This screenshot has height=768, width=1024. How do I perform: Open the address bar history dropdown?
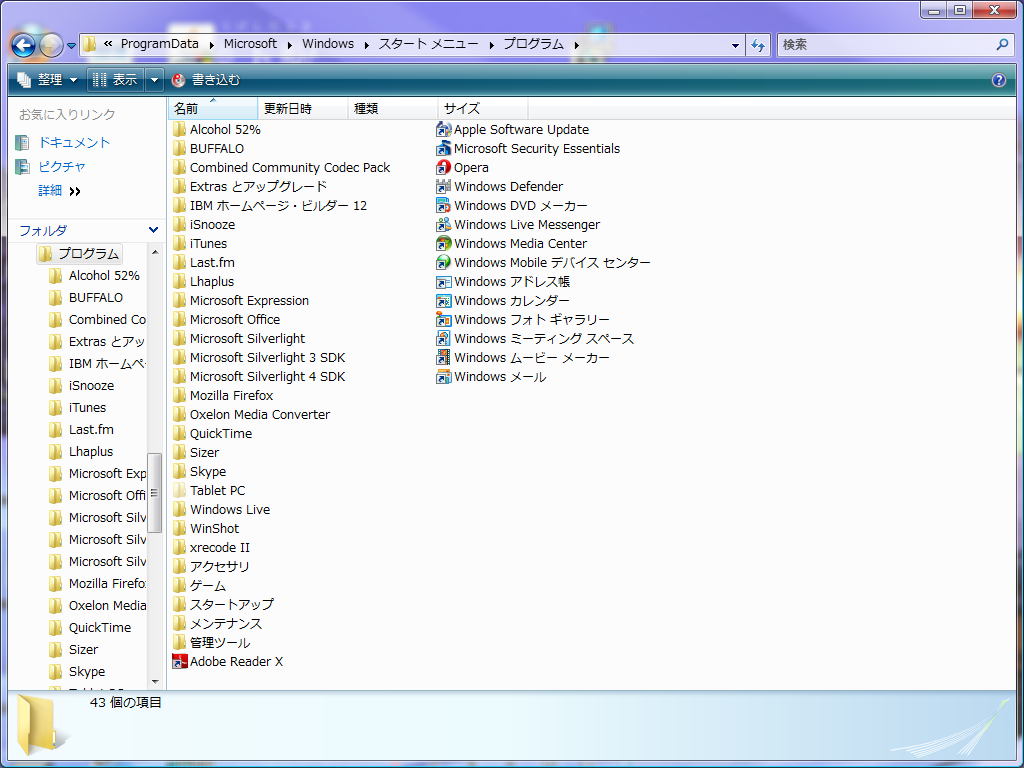click(x=735, y=45)
